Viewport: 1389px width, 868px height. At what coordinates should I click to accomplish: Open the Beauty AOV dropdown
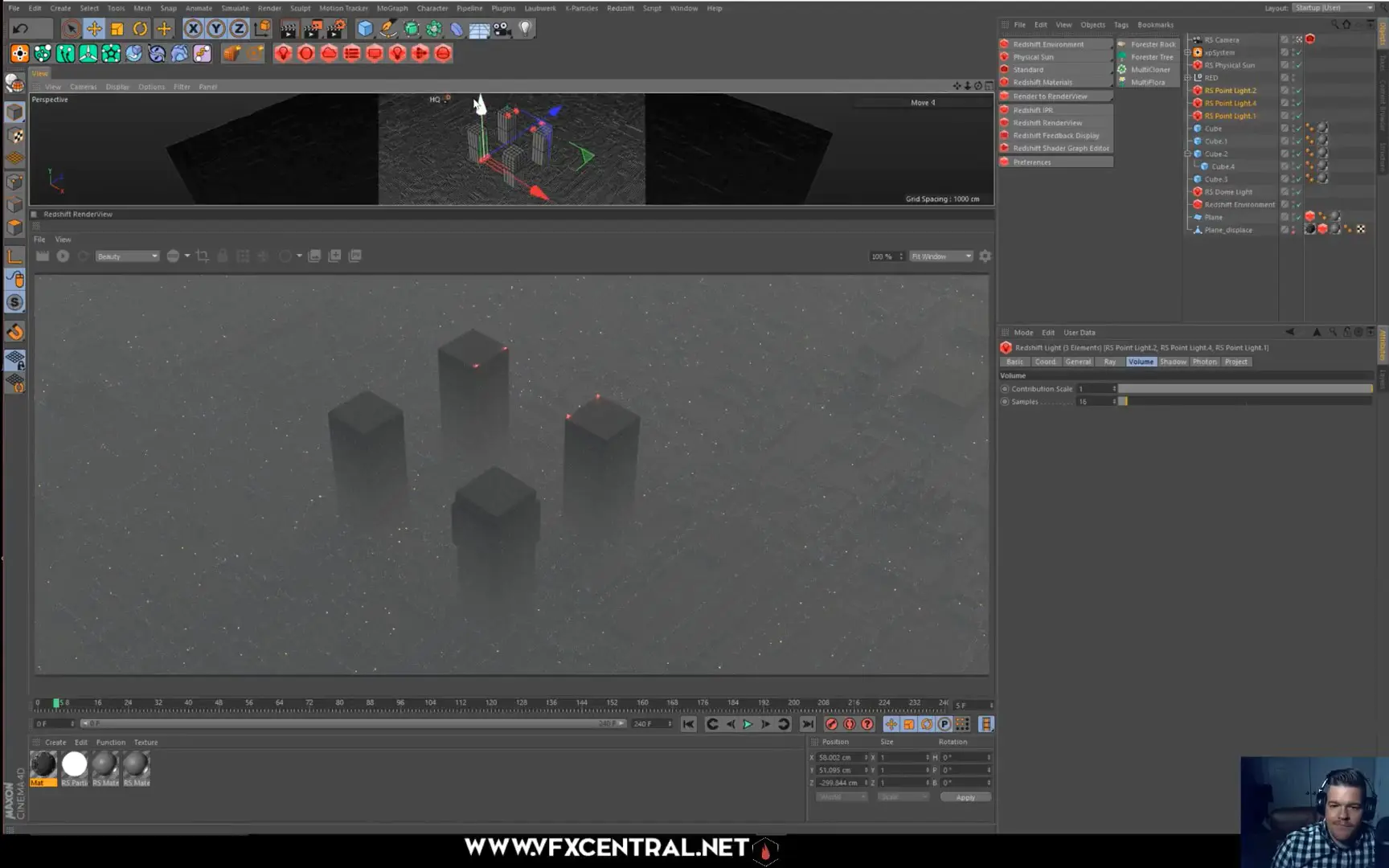tap(127, 256)
